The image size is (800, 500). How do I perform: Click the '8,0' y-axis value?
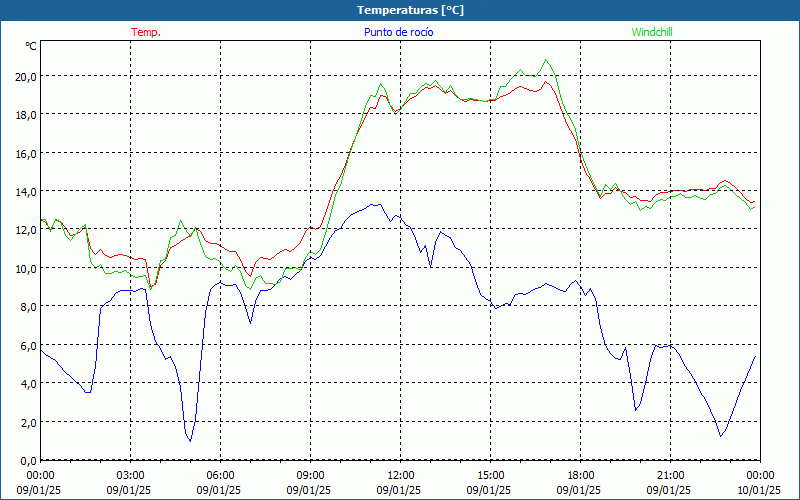click(x=29, y=307)
